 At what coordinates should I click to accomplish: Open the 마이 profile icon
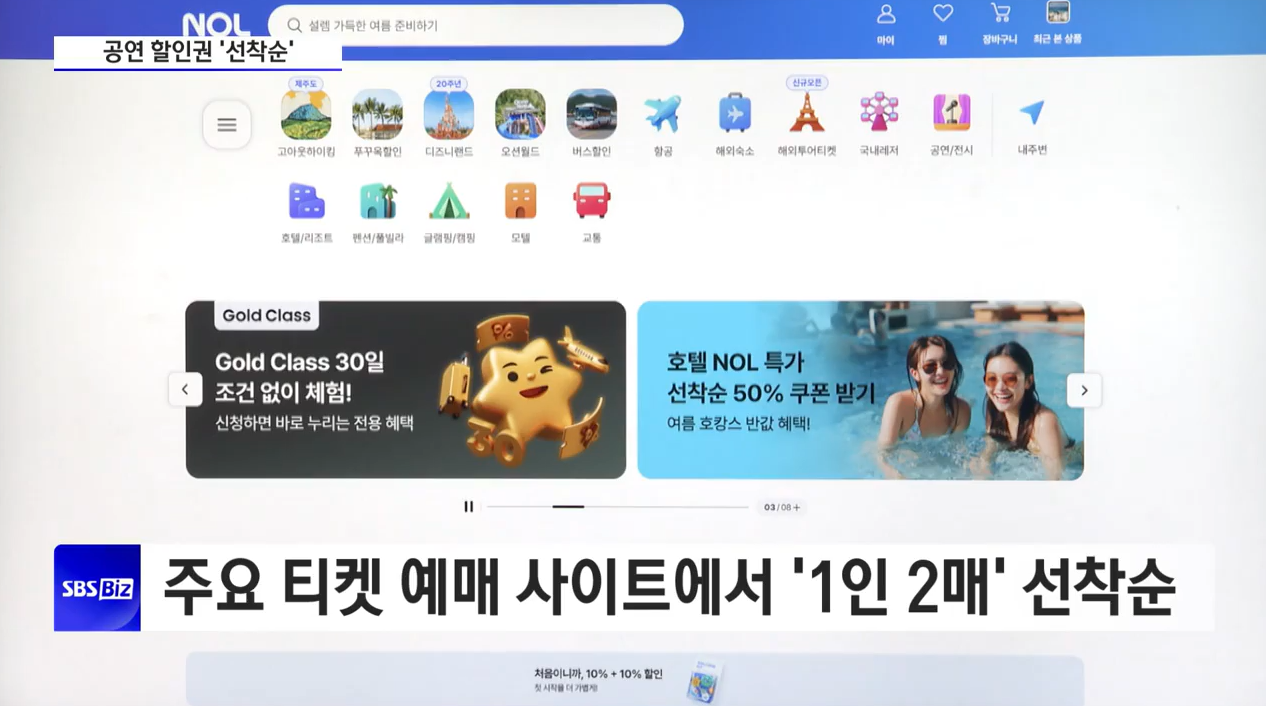point(885,15)
